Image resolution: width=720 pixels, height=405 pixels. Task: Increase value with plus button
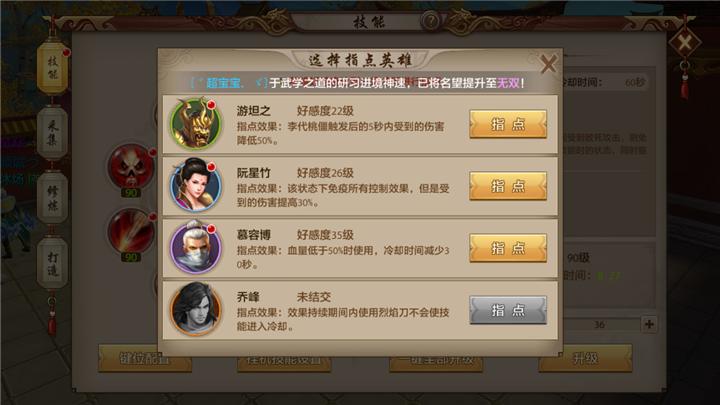pos(649,324)
